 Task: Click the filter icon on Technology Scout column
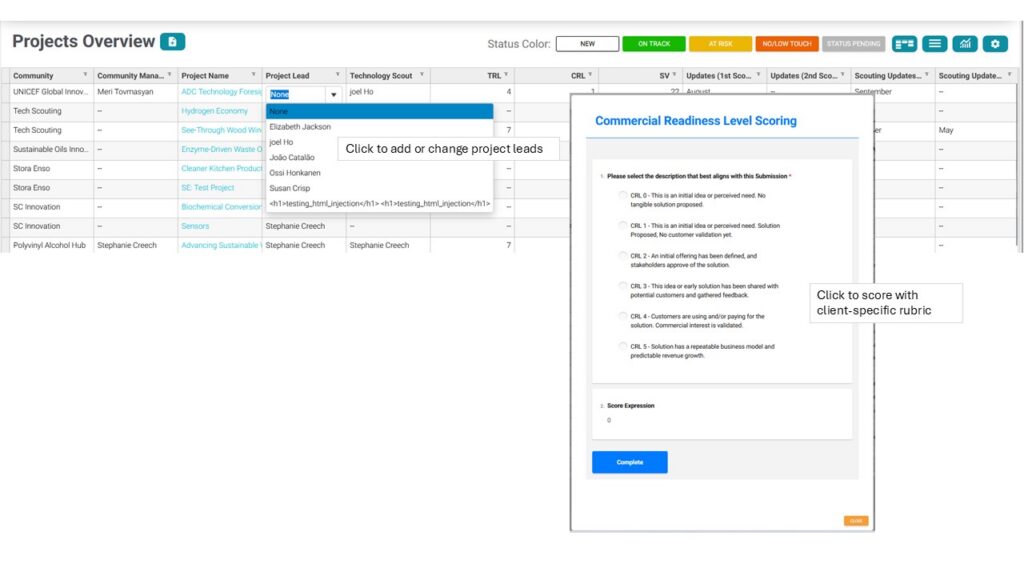click(422, 75)
